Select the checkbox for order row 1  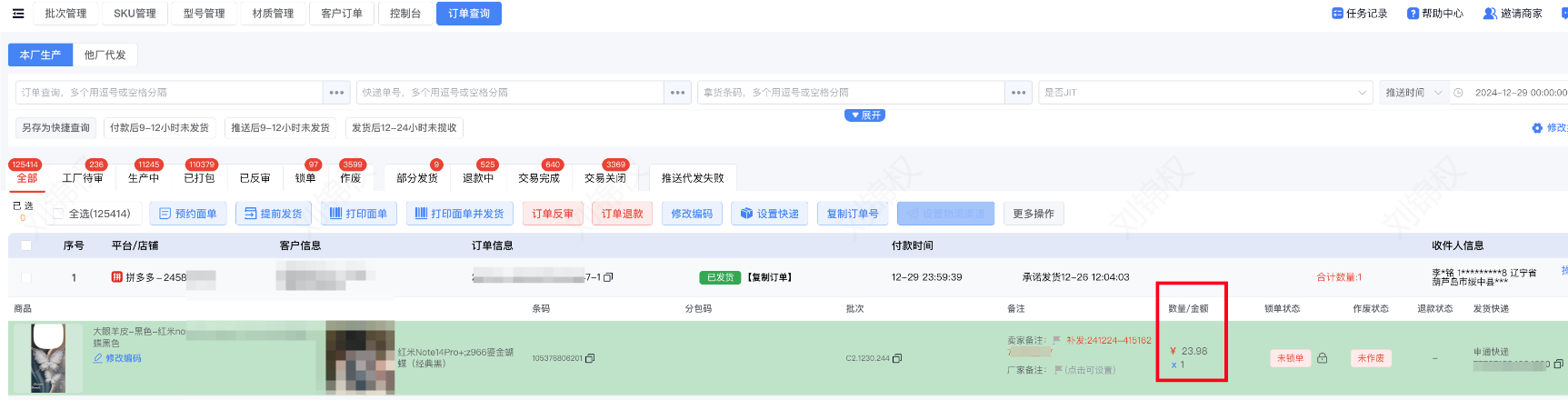(26, 277)
